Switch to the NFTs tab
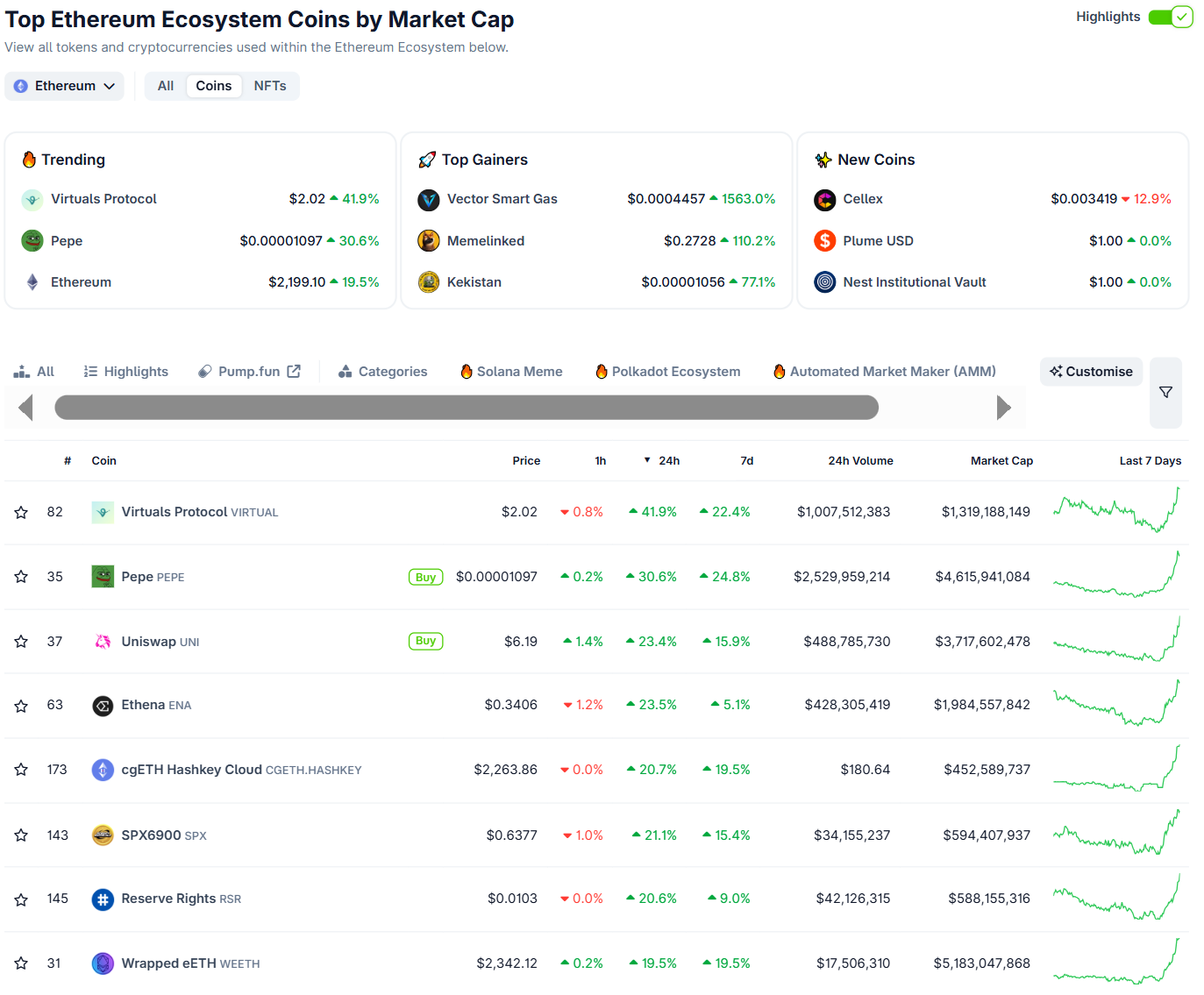 point(270,86)
